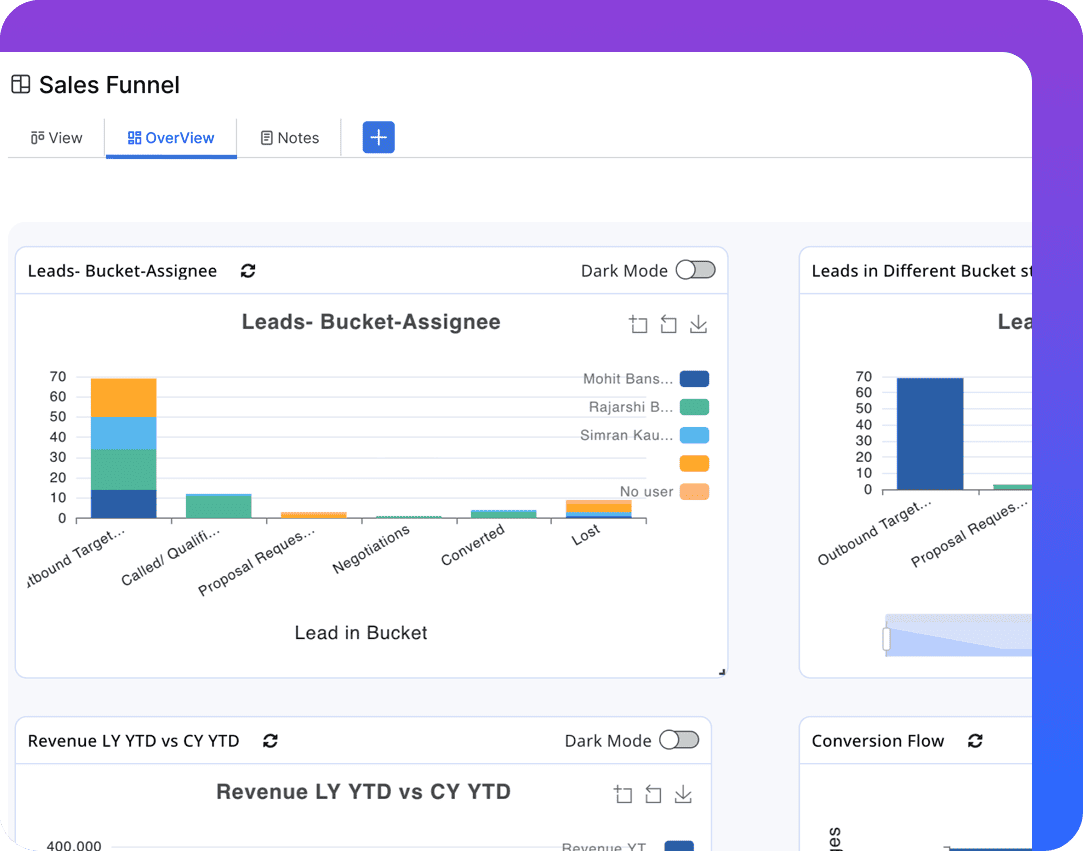Viewport: 1083px width, 851px height.
Task: Click the Called/ Qualifi... bar
Action: point(219,506)
